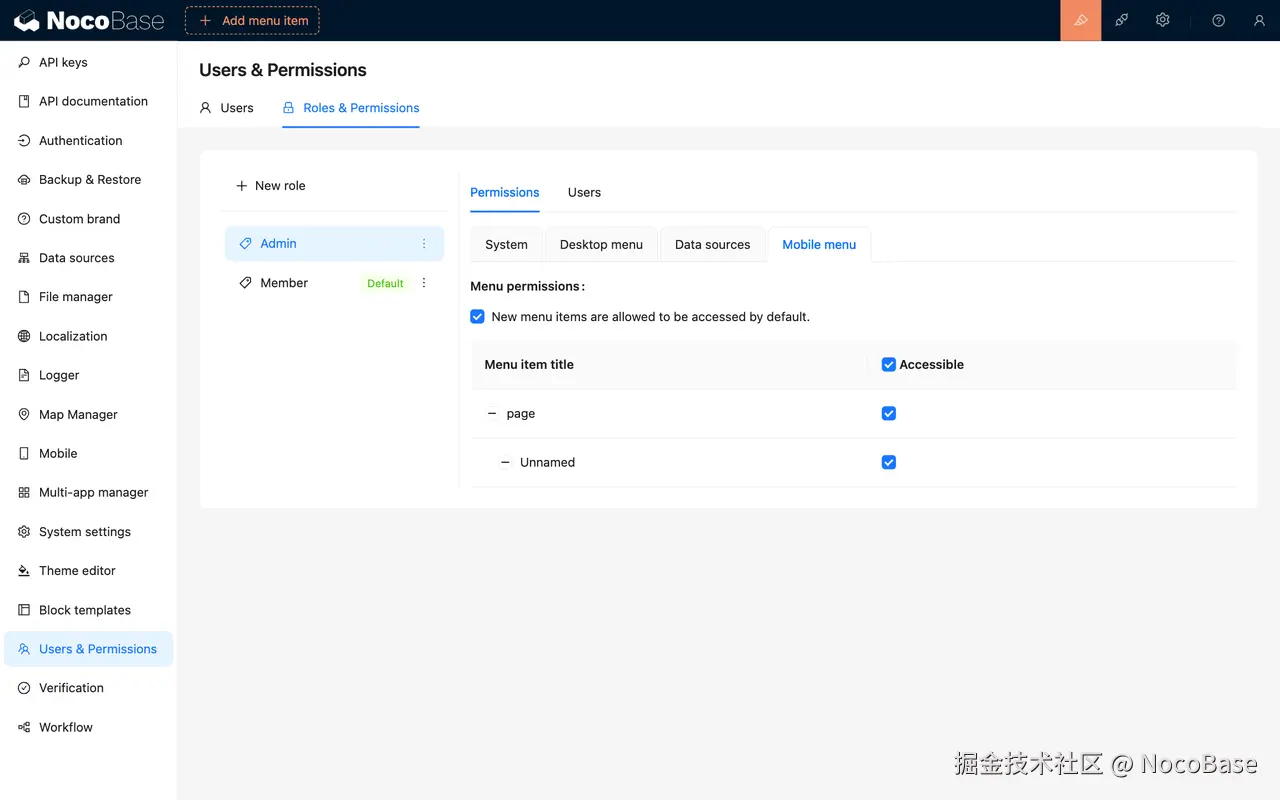Click the green Default badge on Member
The image size is (1280, 800).
point(385,283)
